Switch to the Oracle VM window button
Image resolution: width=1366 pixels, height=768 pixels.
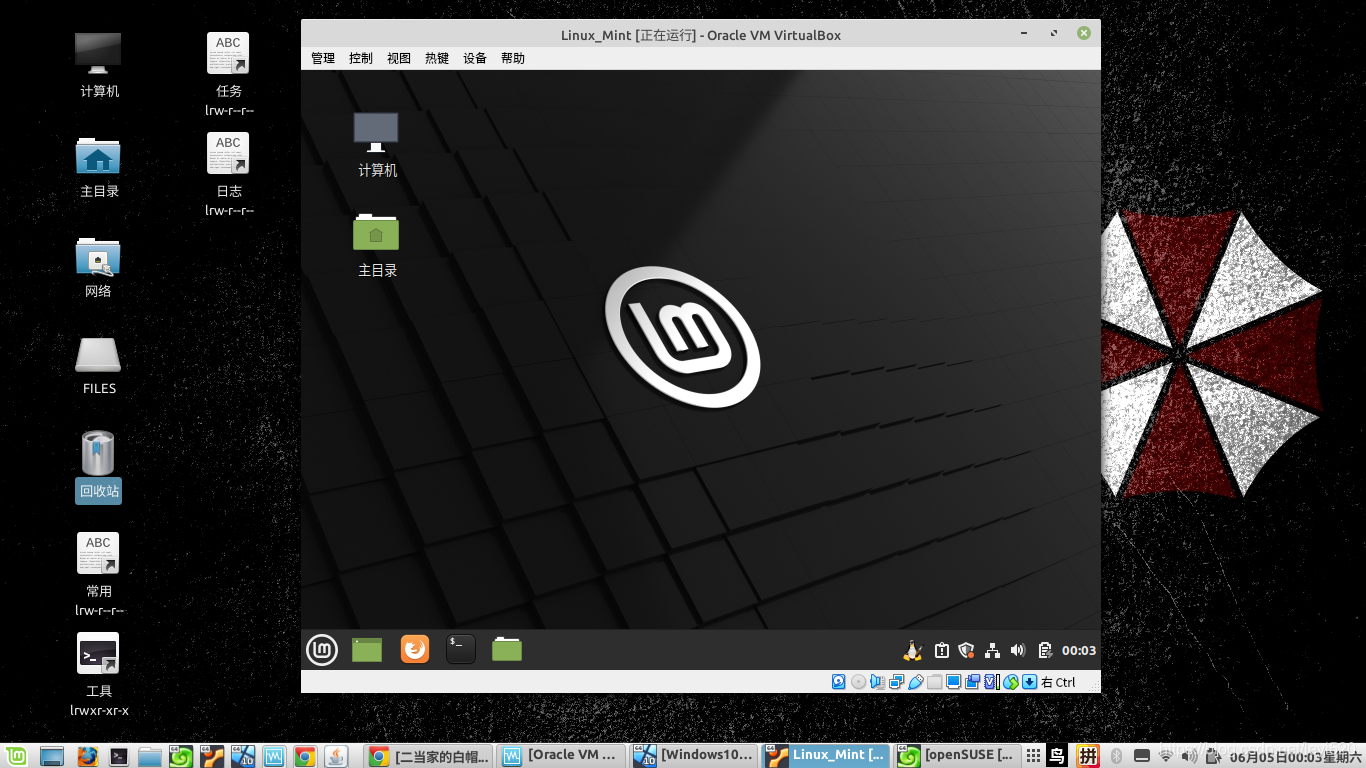tap(562, 756)
